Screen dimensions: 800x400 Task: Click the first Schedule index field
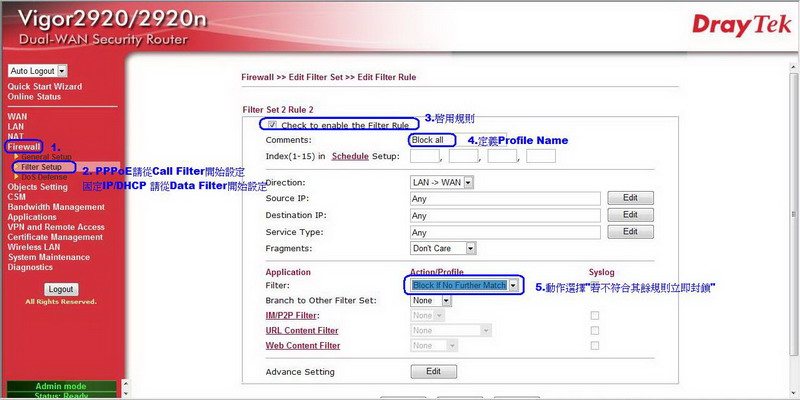pyautogui.click(x=425, y=156)
